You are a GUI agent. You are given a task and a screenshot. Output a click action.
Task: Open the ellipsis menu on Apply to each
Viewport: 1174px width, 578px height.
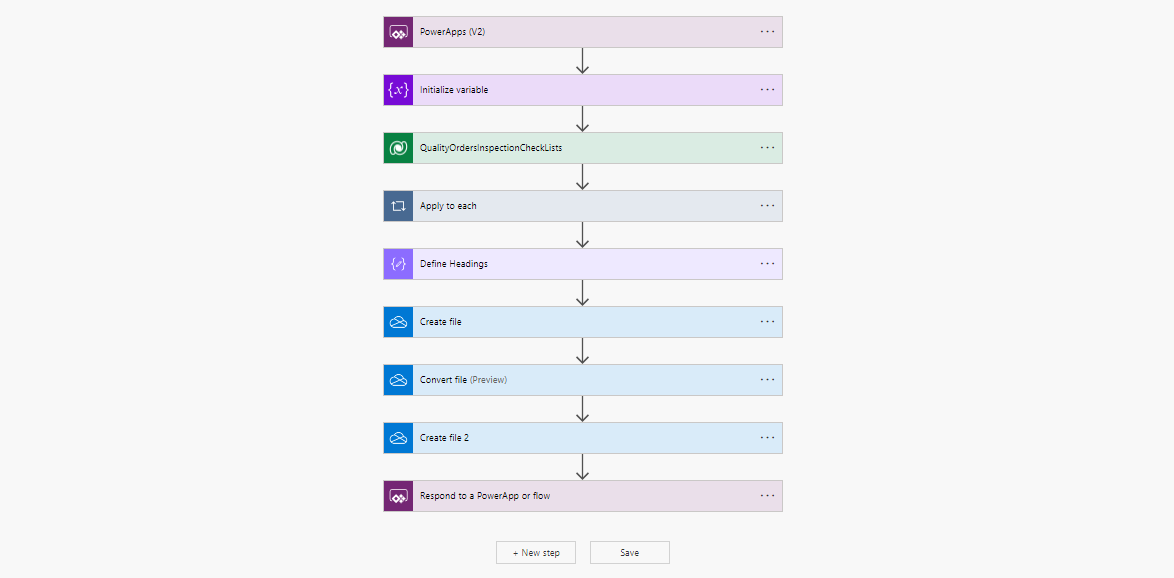pos(767,206)
